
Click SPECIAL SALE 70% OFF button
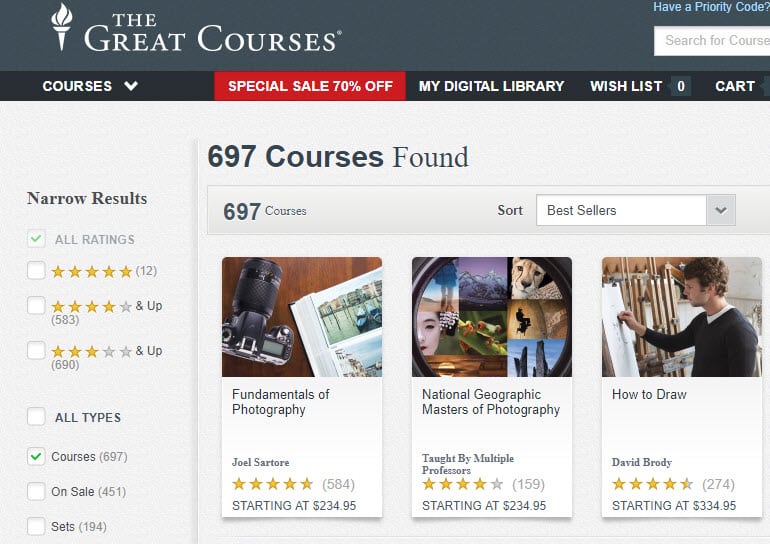[310, 86]
